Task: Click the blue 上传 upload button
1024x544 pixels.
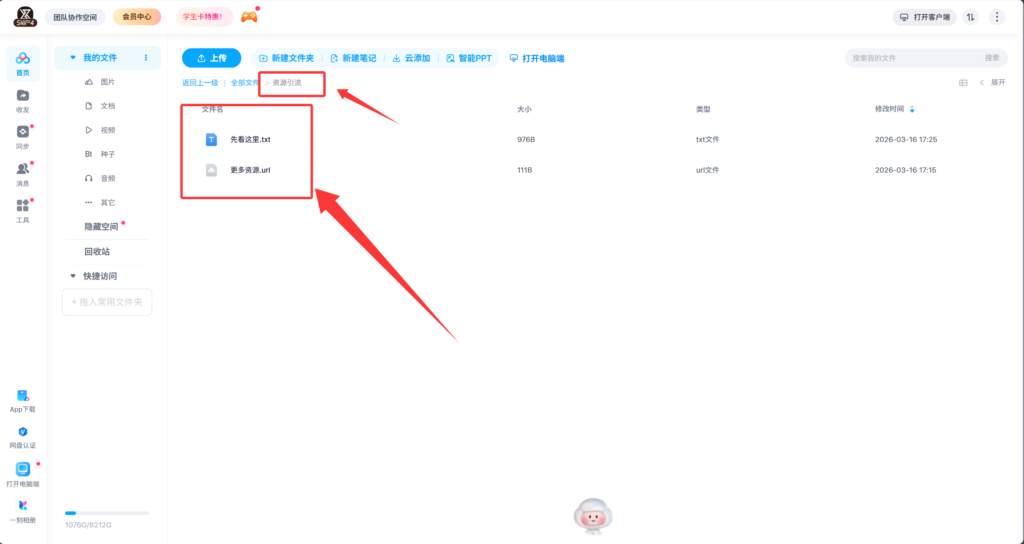Action: pyautogui.click(x=211, y=58)
